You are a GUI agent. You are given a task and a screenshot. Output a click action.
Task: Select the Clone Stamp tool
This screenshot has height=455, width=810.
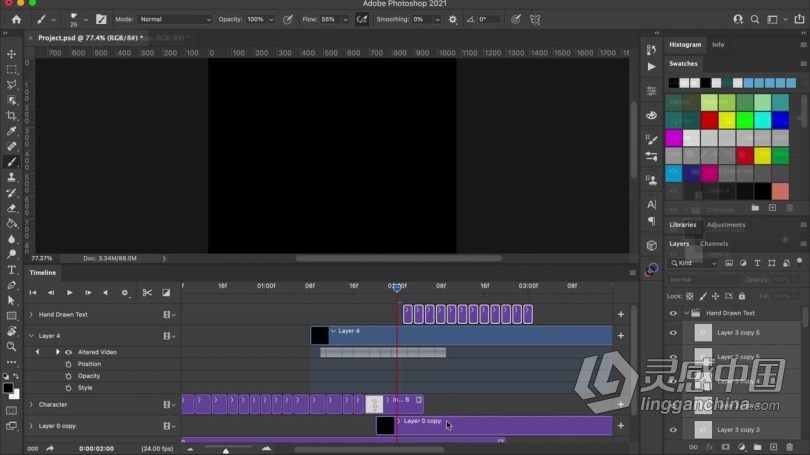11,177
